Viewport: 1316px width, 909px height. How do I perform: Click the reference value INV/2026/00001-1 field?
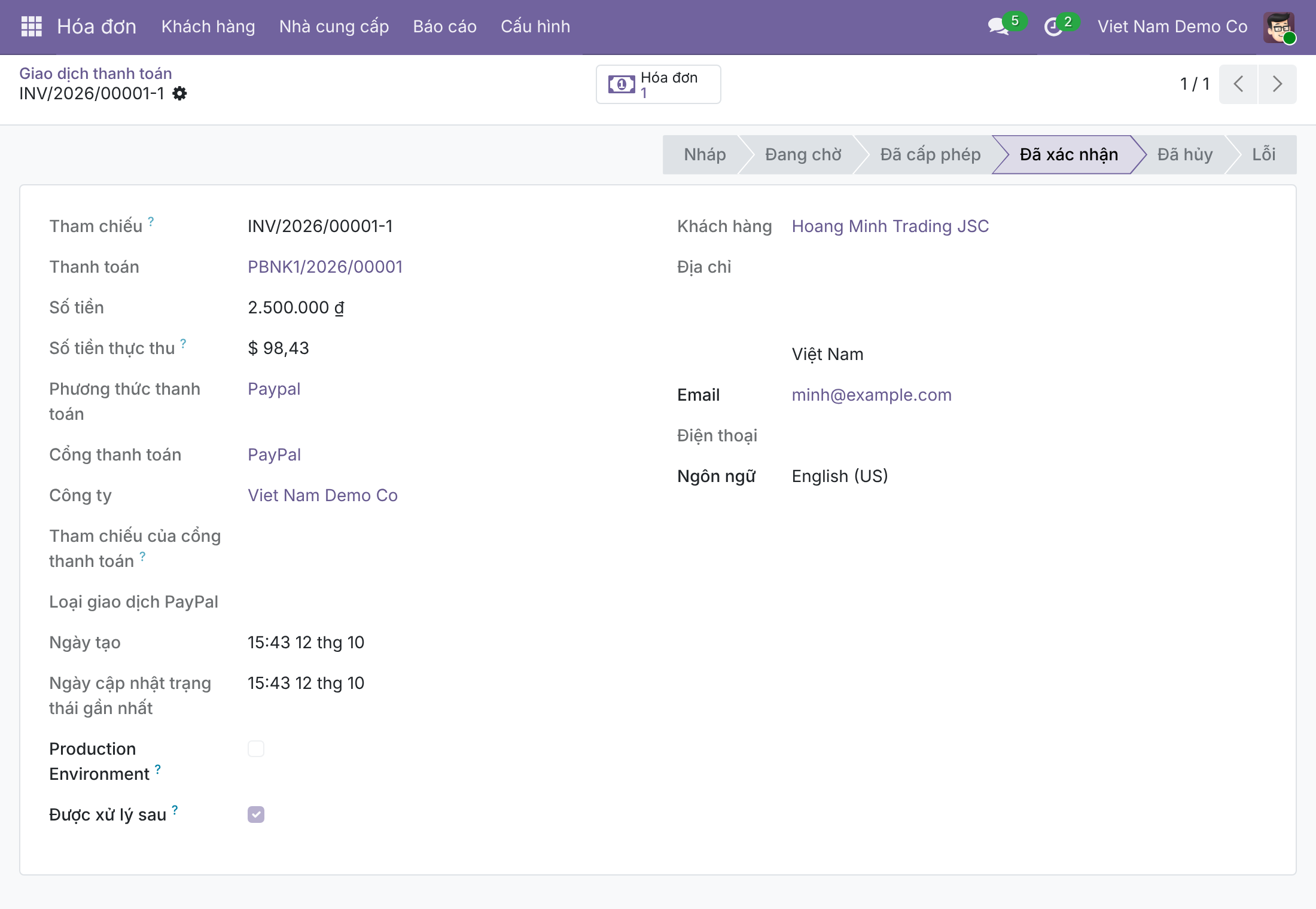tap(320, 226)
